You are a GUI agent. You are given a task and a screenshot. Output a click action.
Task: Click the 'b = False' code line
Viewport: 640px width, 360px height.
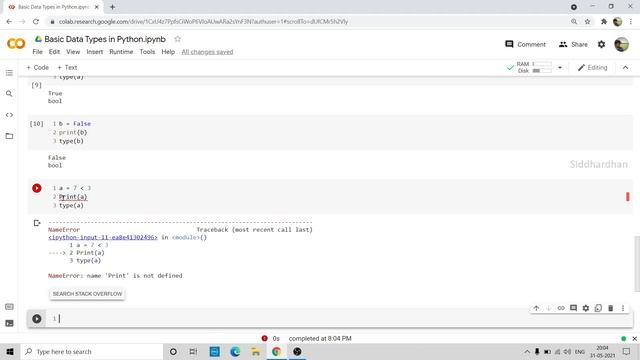(75, 124)
